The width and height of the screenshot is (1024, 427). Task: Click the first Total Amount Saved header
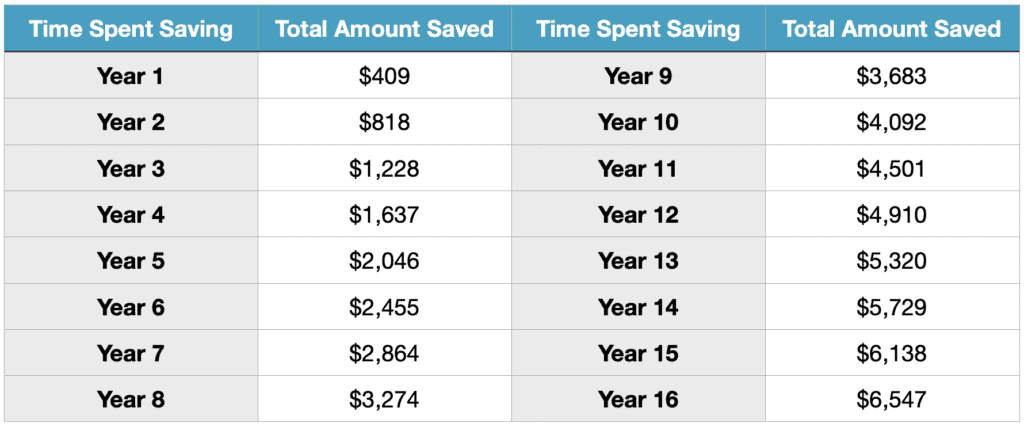[x=385, y=29]
